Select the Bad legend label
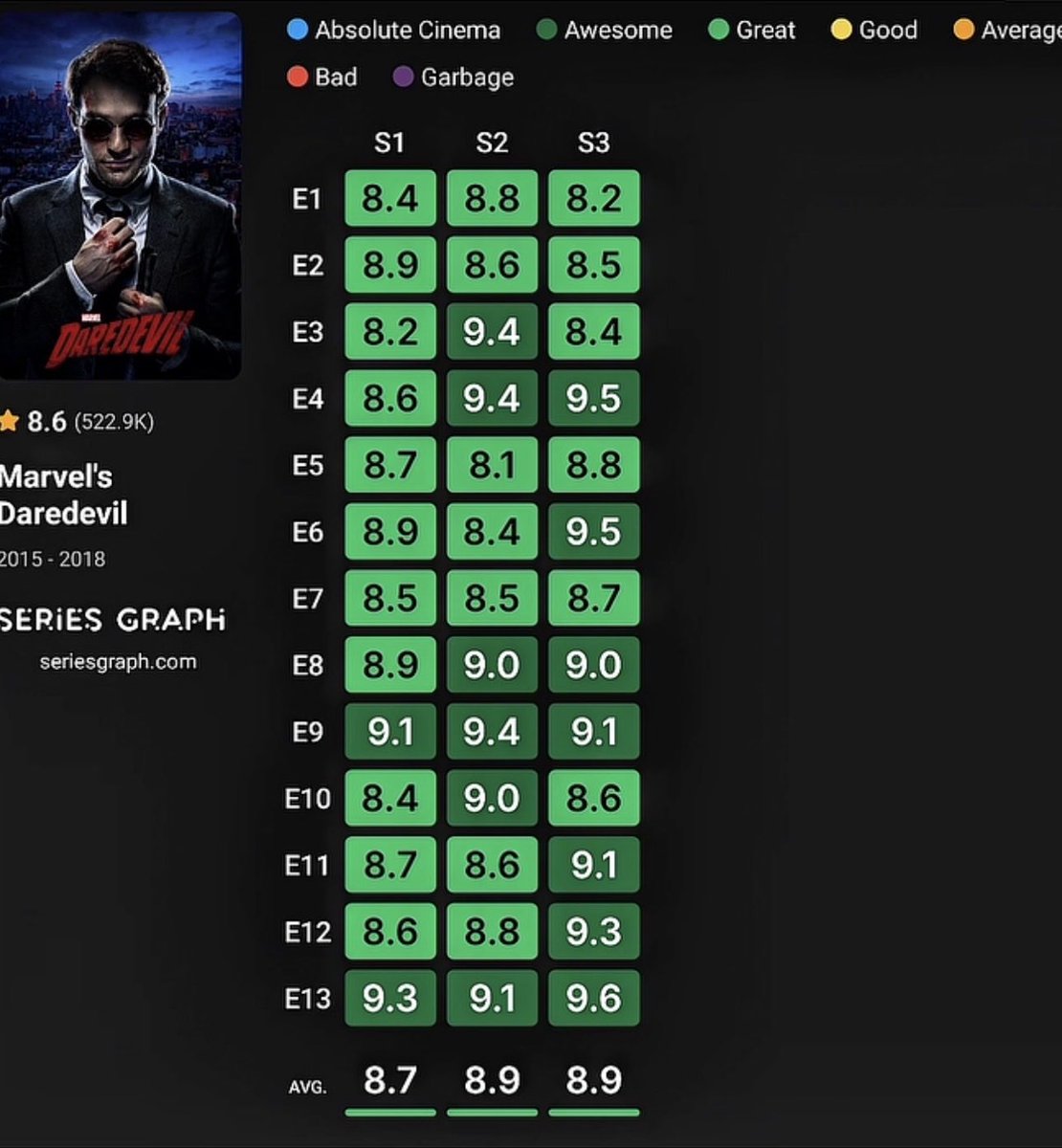This screenshot has height=1148, width=1062. (336, 77)
